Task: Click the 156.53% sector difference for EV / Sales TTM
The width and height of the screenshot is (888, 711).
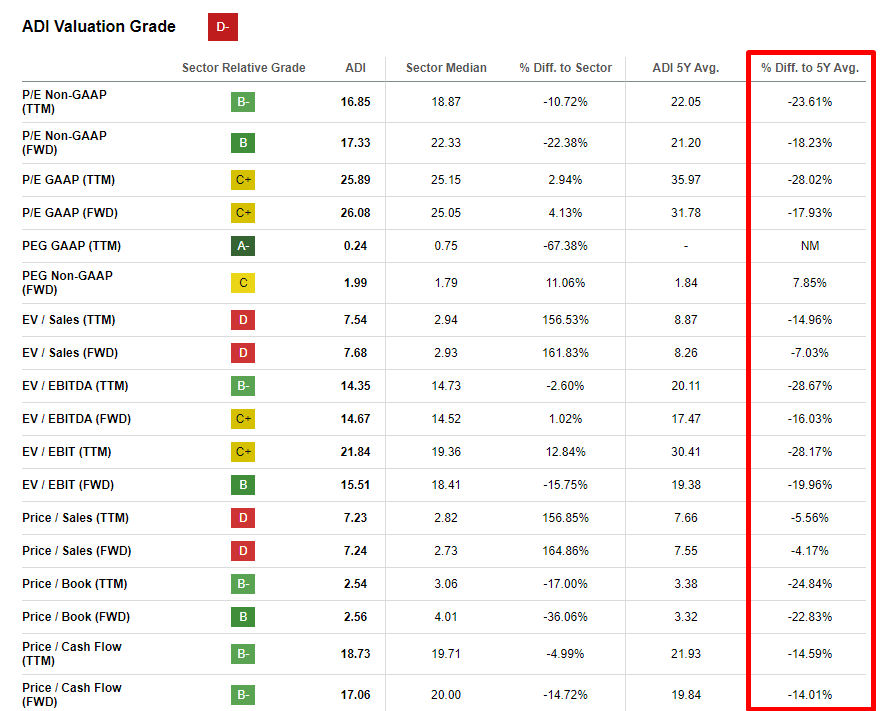Action: point(566,320)
